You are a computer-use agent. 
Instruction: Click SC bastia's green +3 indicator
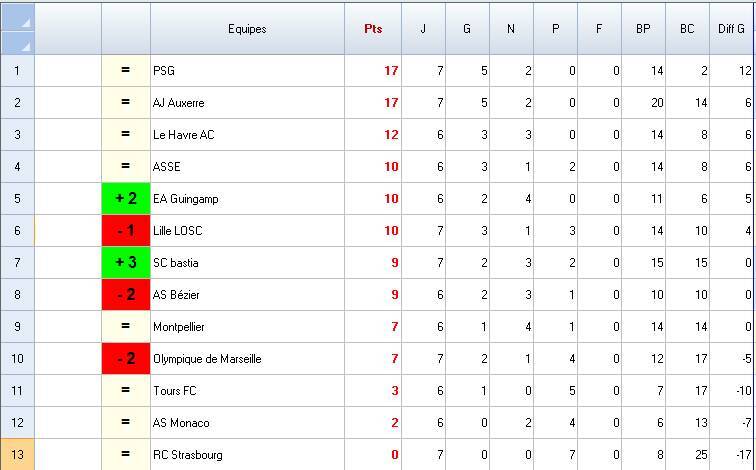point(126,263)
